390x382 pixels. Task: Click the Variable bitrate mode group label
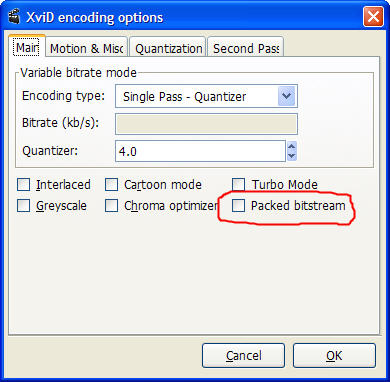point(79,73)
